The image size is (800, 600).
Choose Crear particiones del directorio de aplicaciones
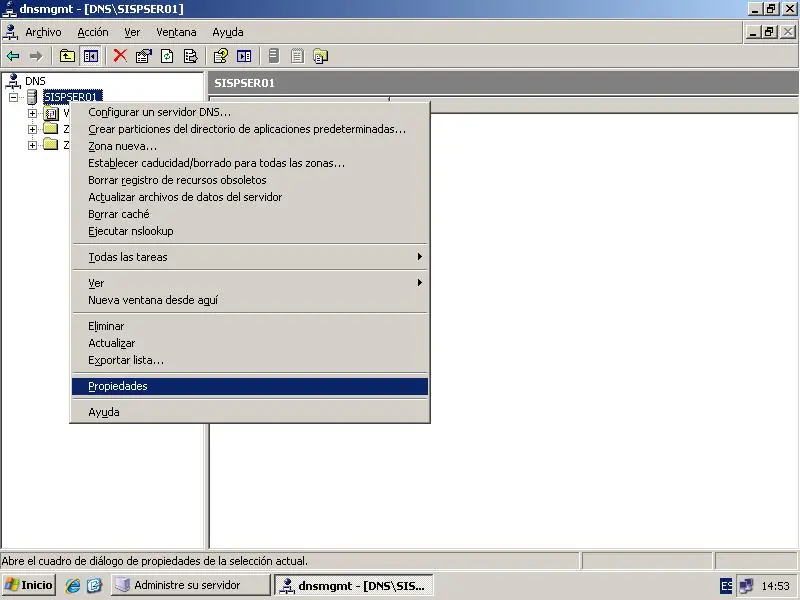tap(250, 129)
